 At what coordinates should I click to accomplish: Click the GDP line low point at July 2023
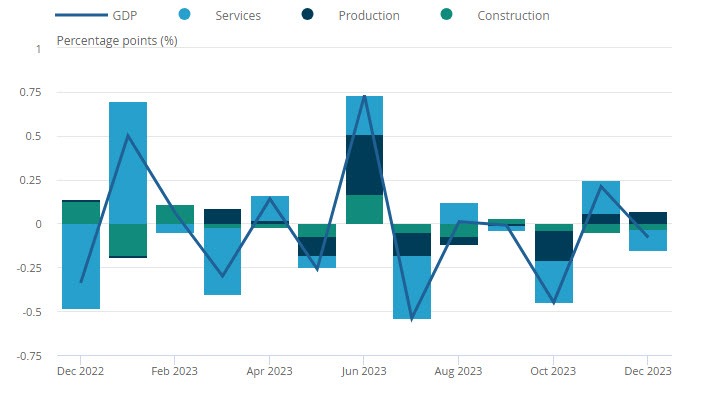click(412, 319)
